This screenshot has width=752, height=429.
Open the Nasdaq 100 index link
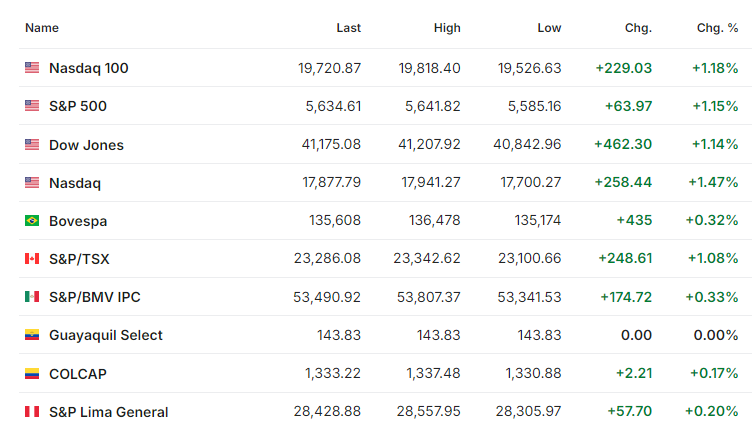89,68
